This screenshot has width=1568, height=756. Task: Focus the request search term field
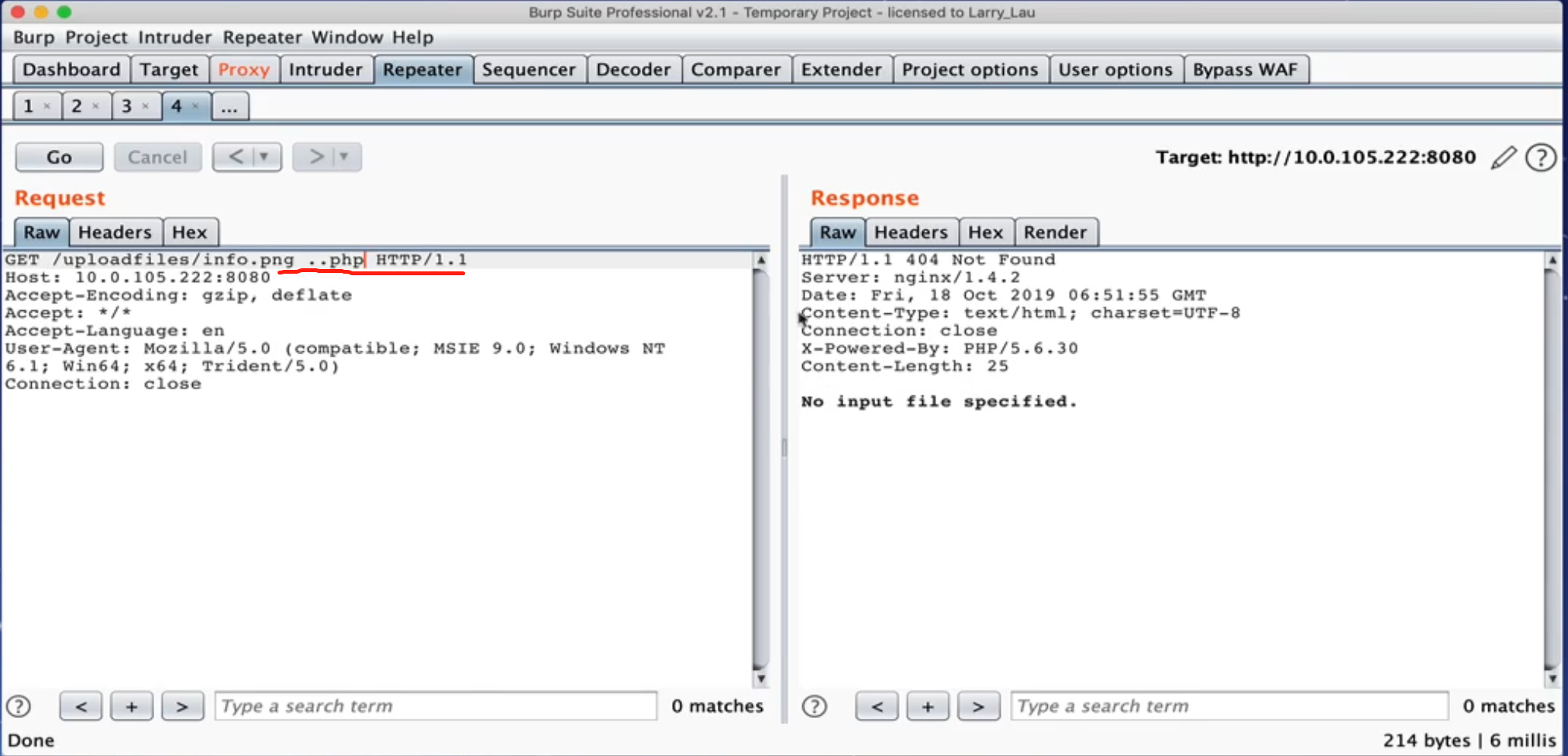(x=436, y=706)
